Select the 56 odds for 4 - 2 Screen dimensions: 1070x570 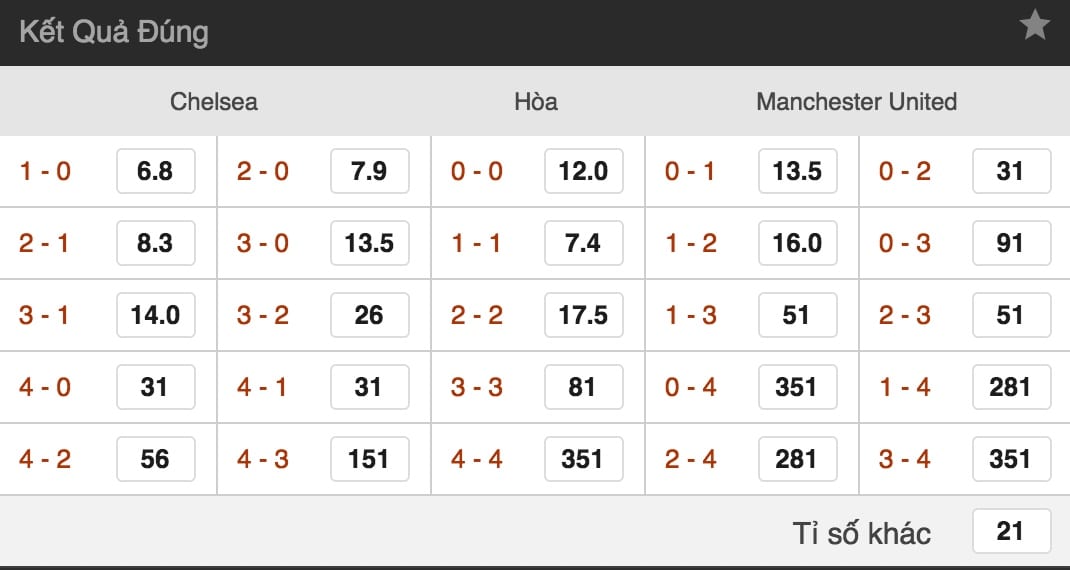[155, 459]
